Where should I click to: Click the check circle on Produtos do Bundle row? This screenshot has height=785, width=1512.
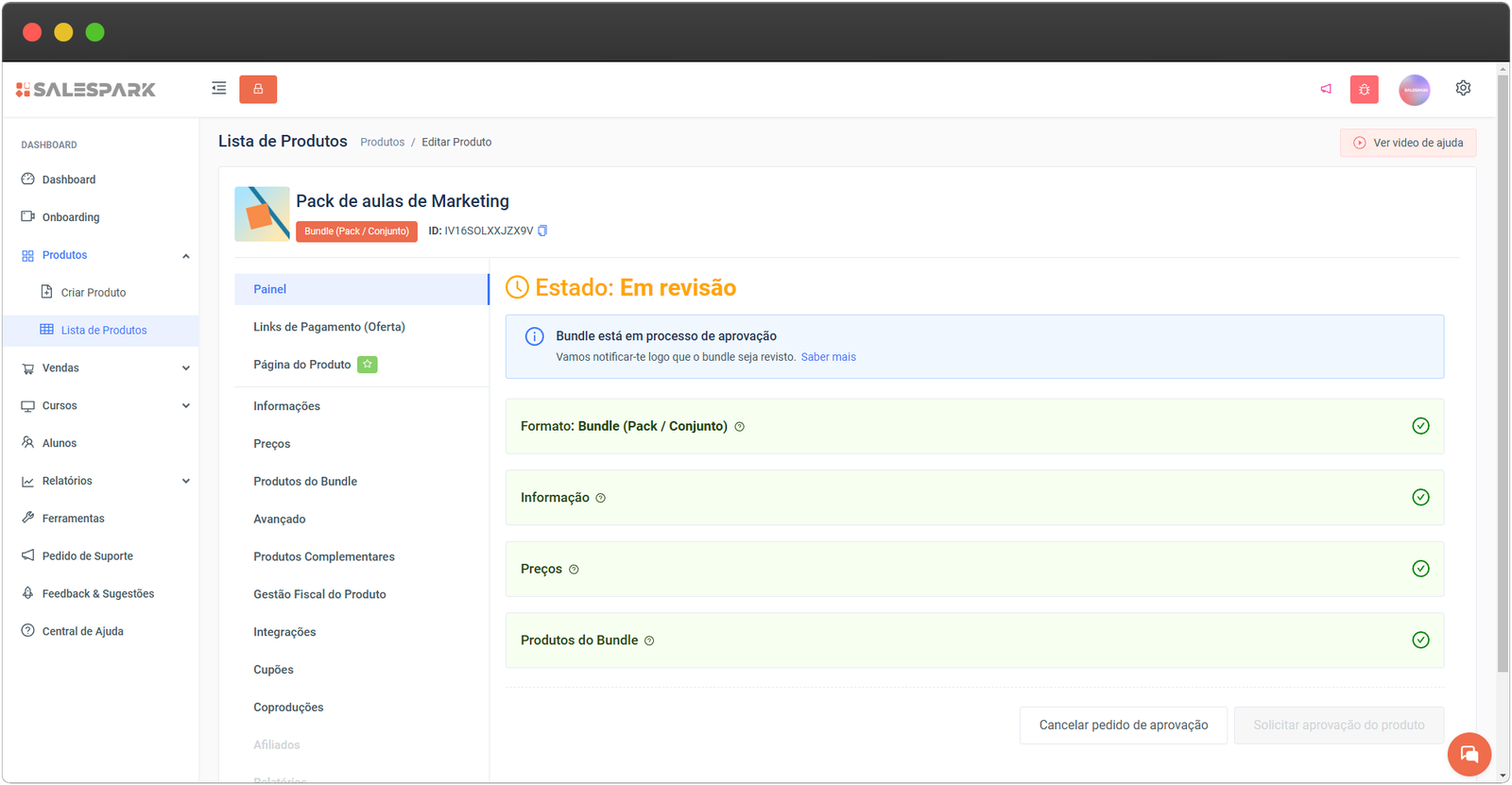(x=1420, y=640)
